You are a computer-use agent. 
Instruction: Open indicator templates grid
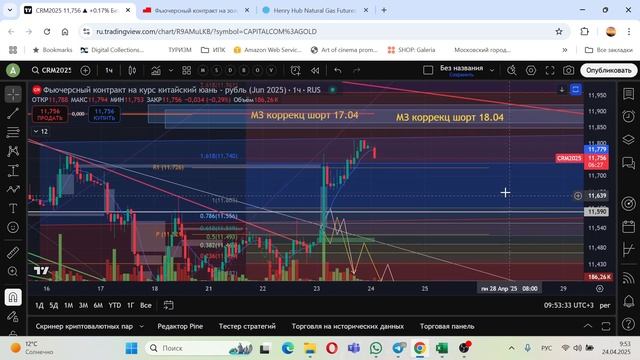[x=187, y=70]
